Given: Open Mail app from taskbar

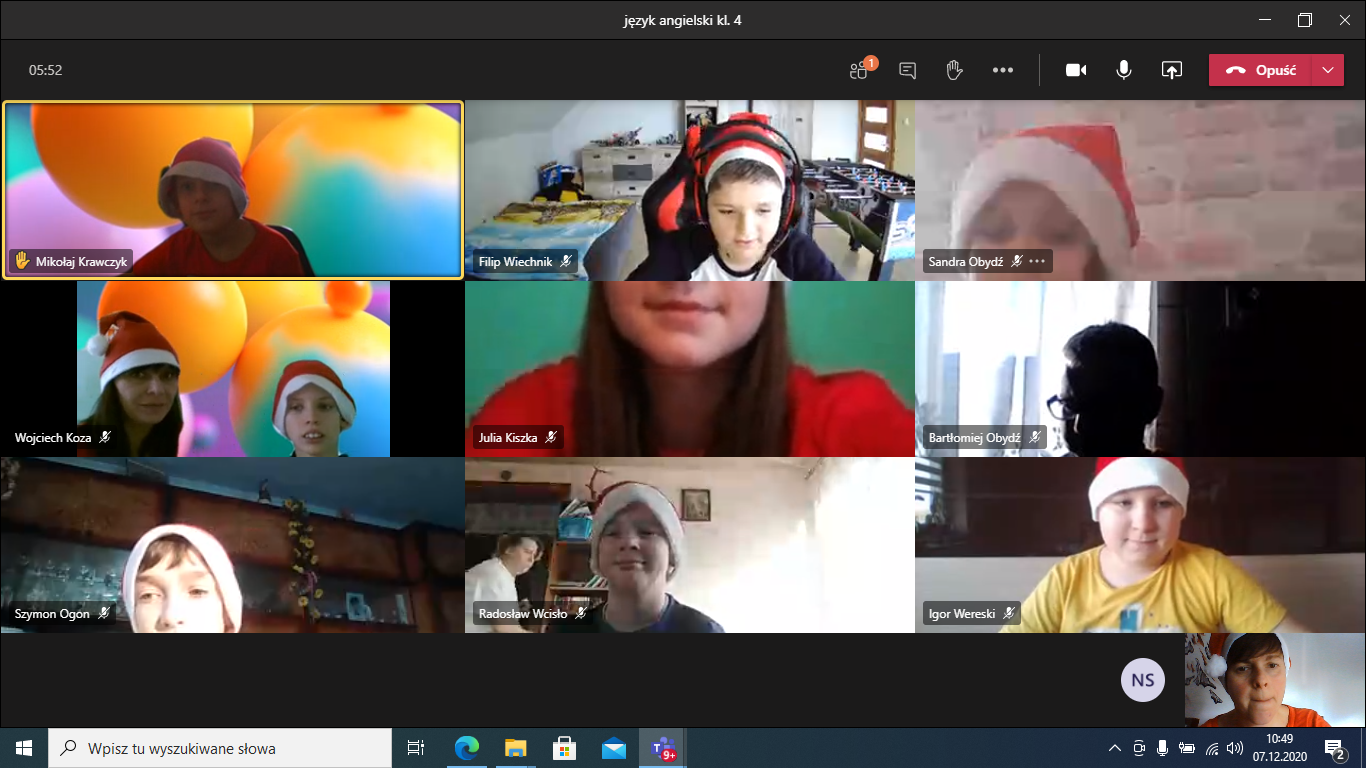Looking at the screenshot, I should coord(613,748).
